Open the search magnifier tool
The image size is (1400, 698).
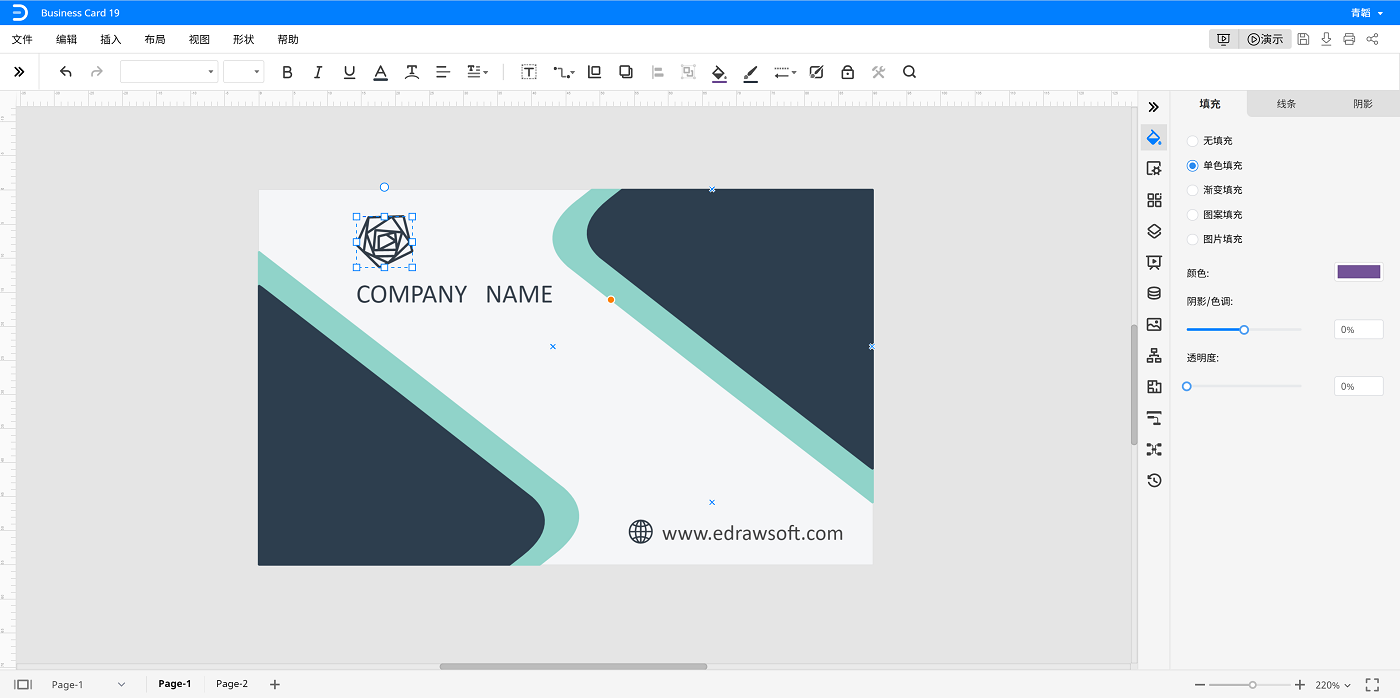[909, 72]
